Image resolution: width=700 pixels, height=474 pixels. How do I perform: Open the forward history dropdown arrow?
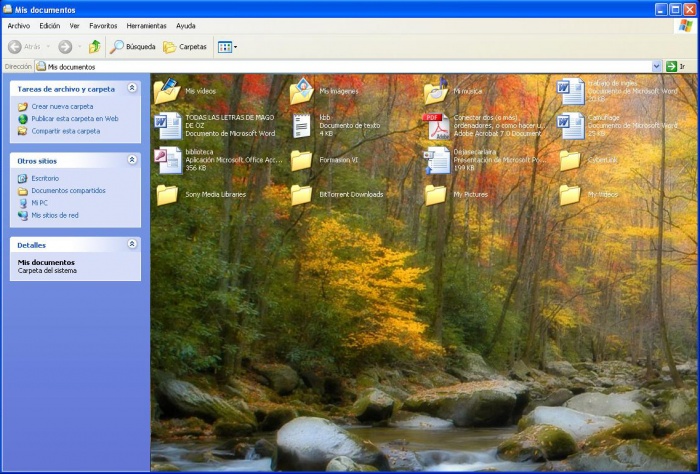pos(79,46)
